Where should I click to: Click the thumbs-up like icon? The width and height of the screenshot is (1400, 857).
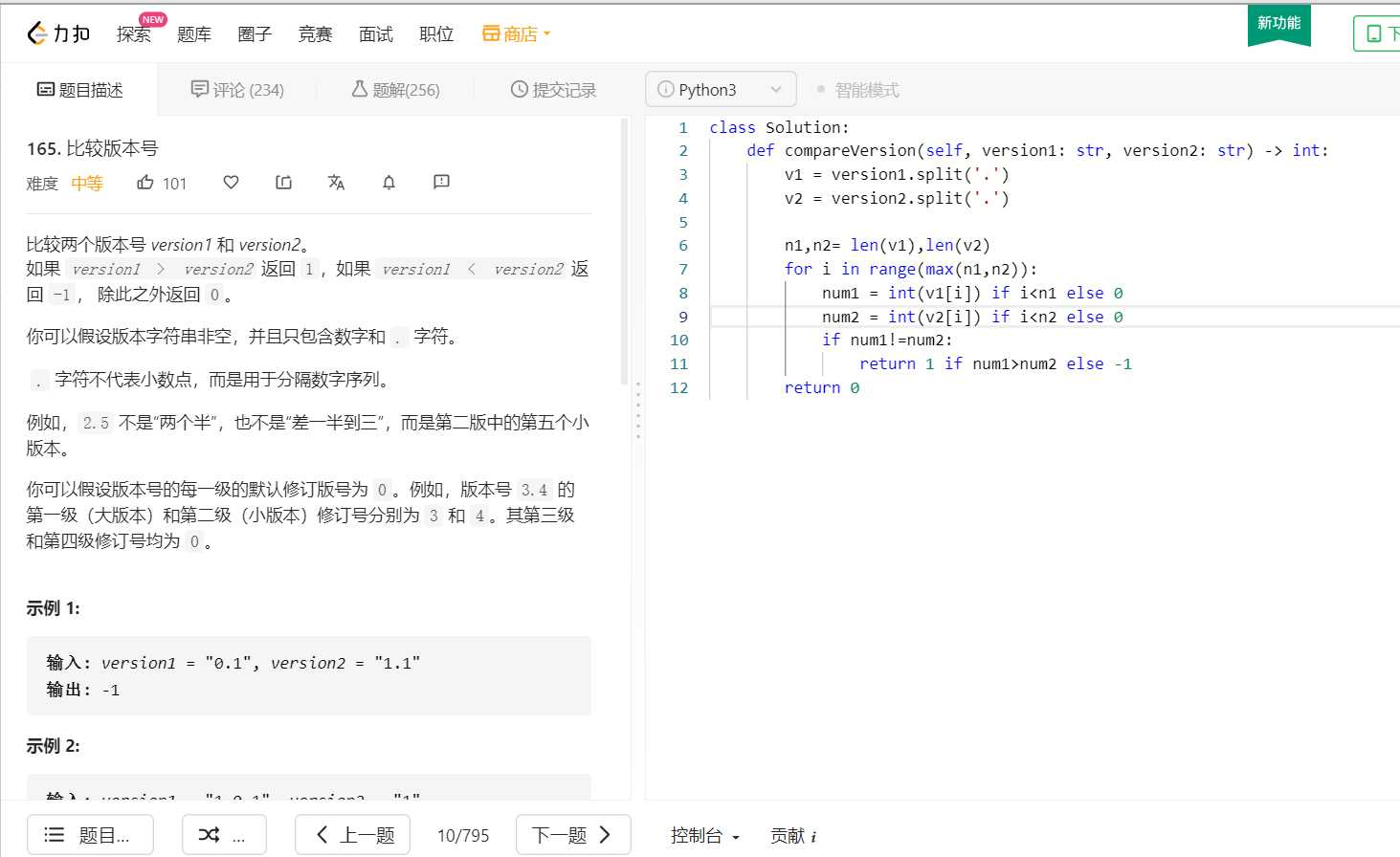point(145,182)
